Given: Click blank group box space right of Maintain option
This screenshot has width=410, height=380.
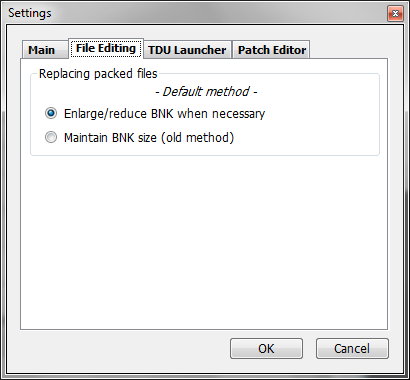Looking at the screenshot, I should (x=305, y=138).
